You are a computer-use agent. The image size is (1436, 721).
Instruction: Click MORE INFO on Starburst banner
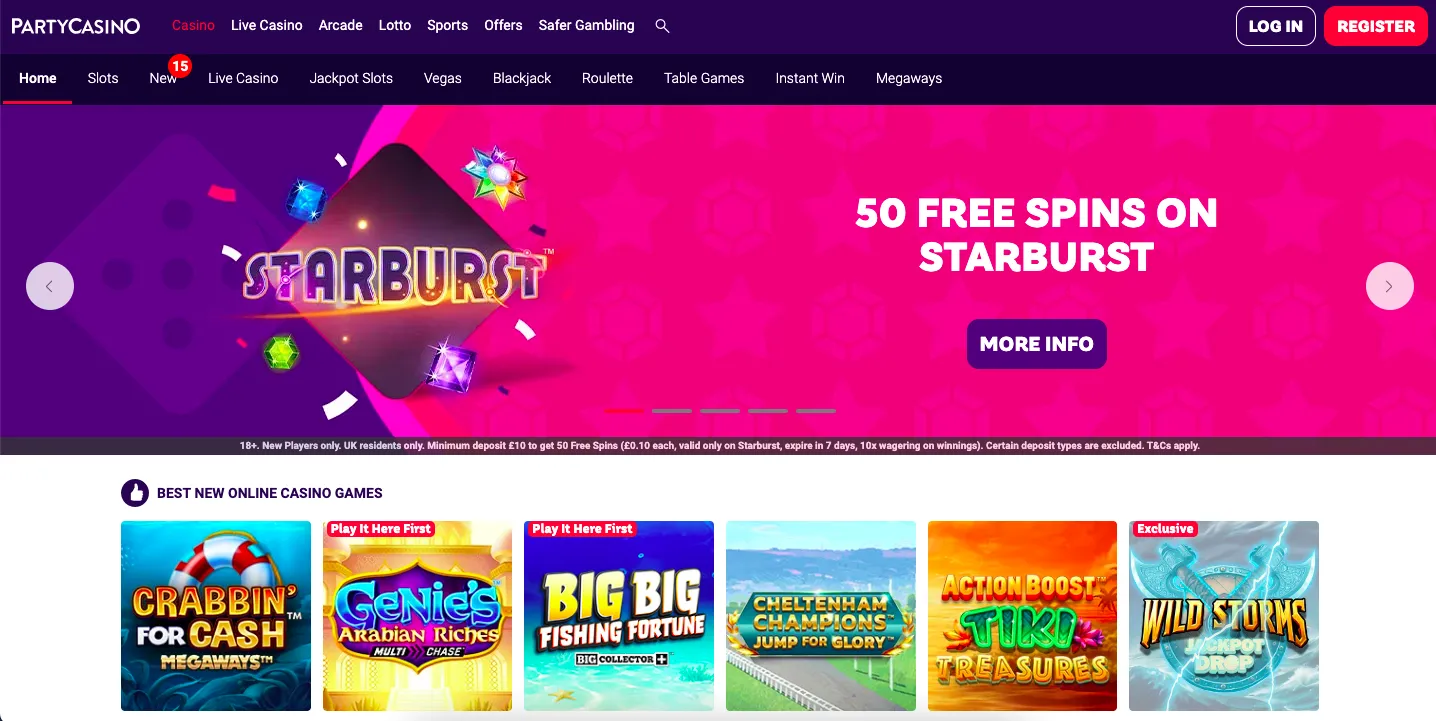(1037, 344)
